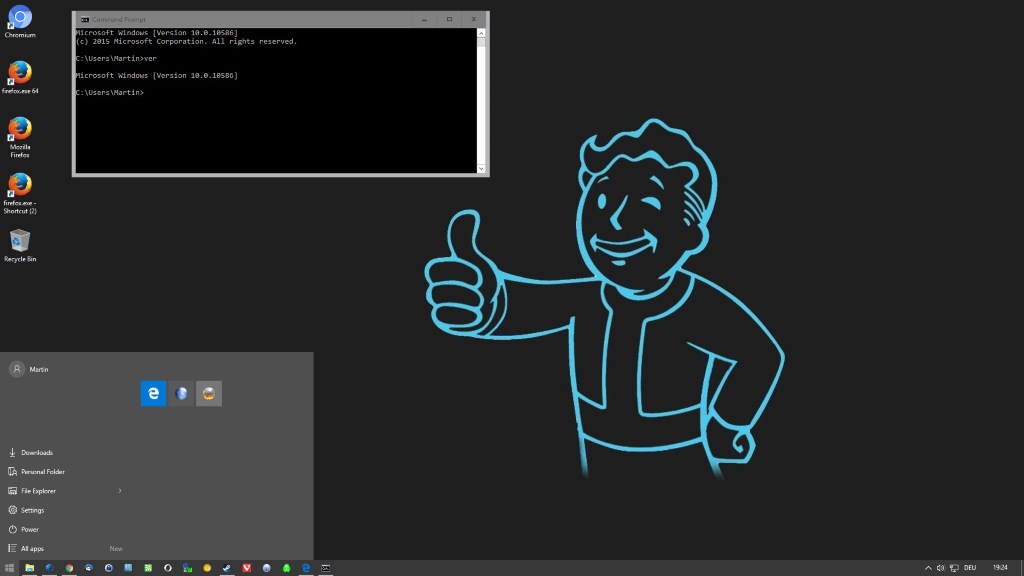
Task: Open the orange round icon on taskbar
Action: pyautogui.click(x=207, y=568)
